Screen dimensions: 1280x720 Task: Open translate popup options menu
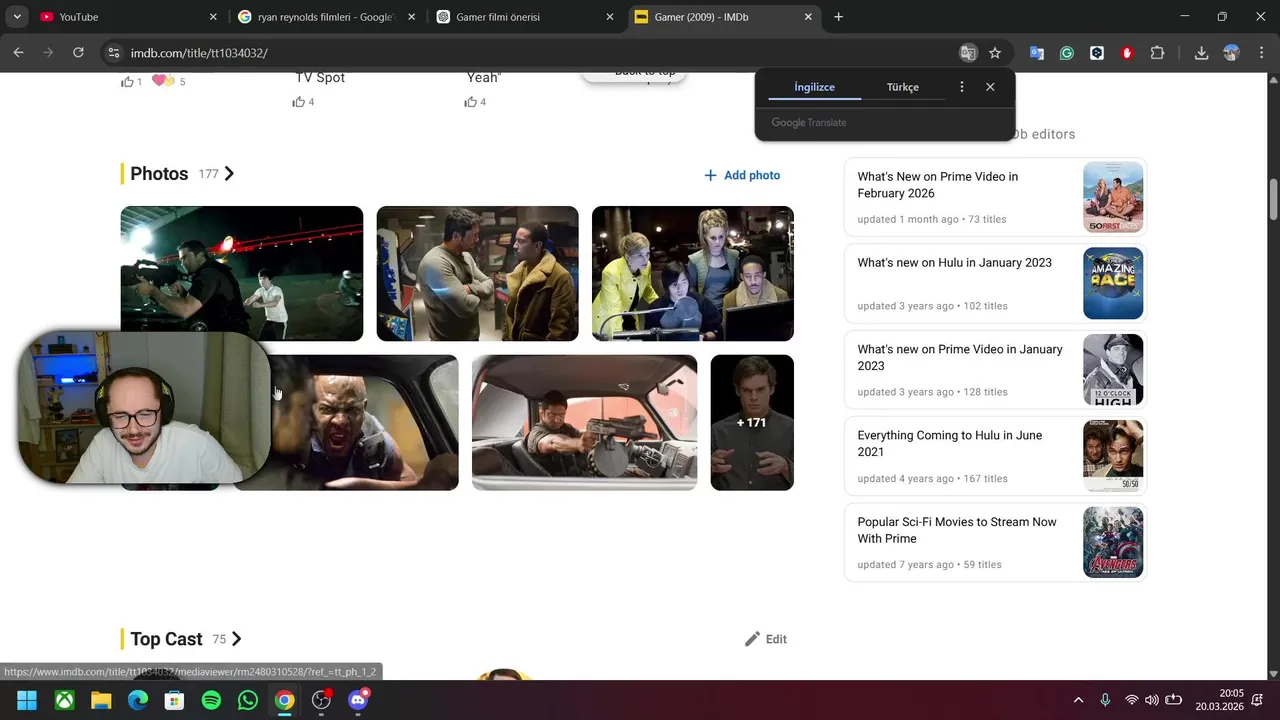[962, 87]
